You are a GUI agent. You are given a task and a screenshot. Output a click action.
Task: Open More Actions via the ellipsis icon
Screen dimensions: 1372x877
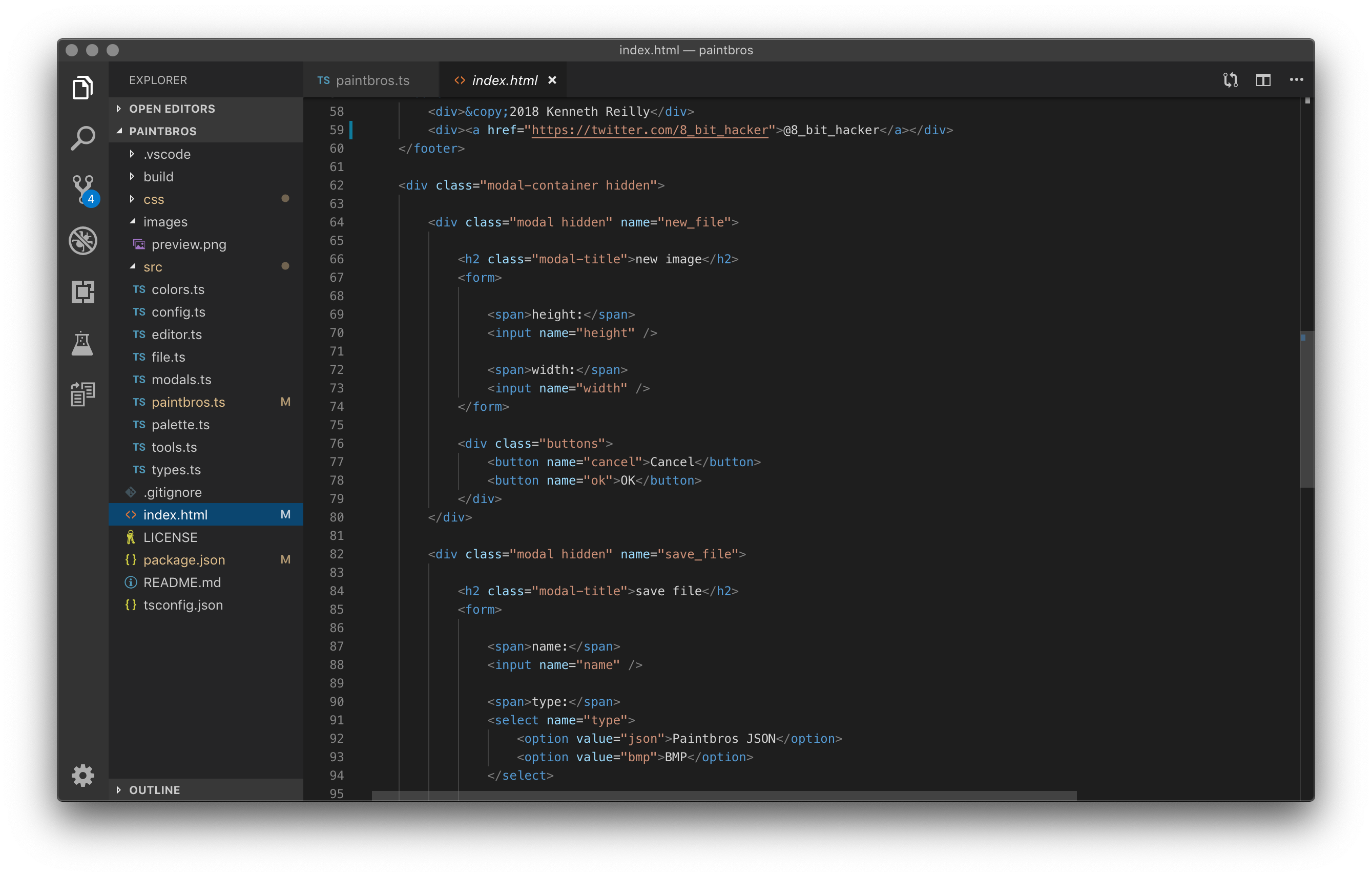(x=1296, y=80)
